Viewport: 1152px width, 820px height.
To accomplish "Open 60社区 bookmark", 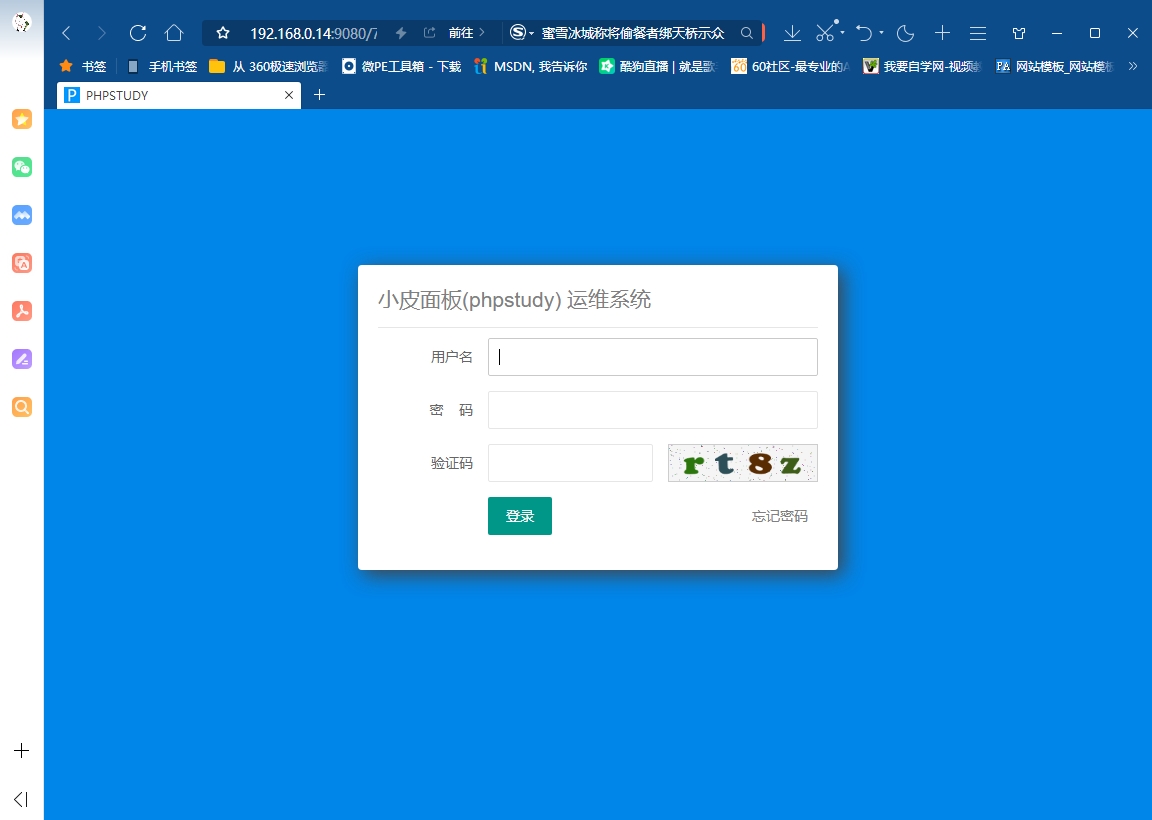I will (791, 66).
